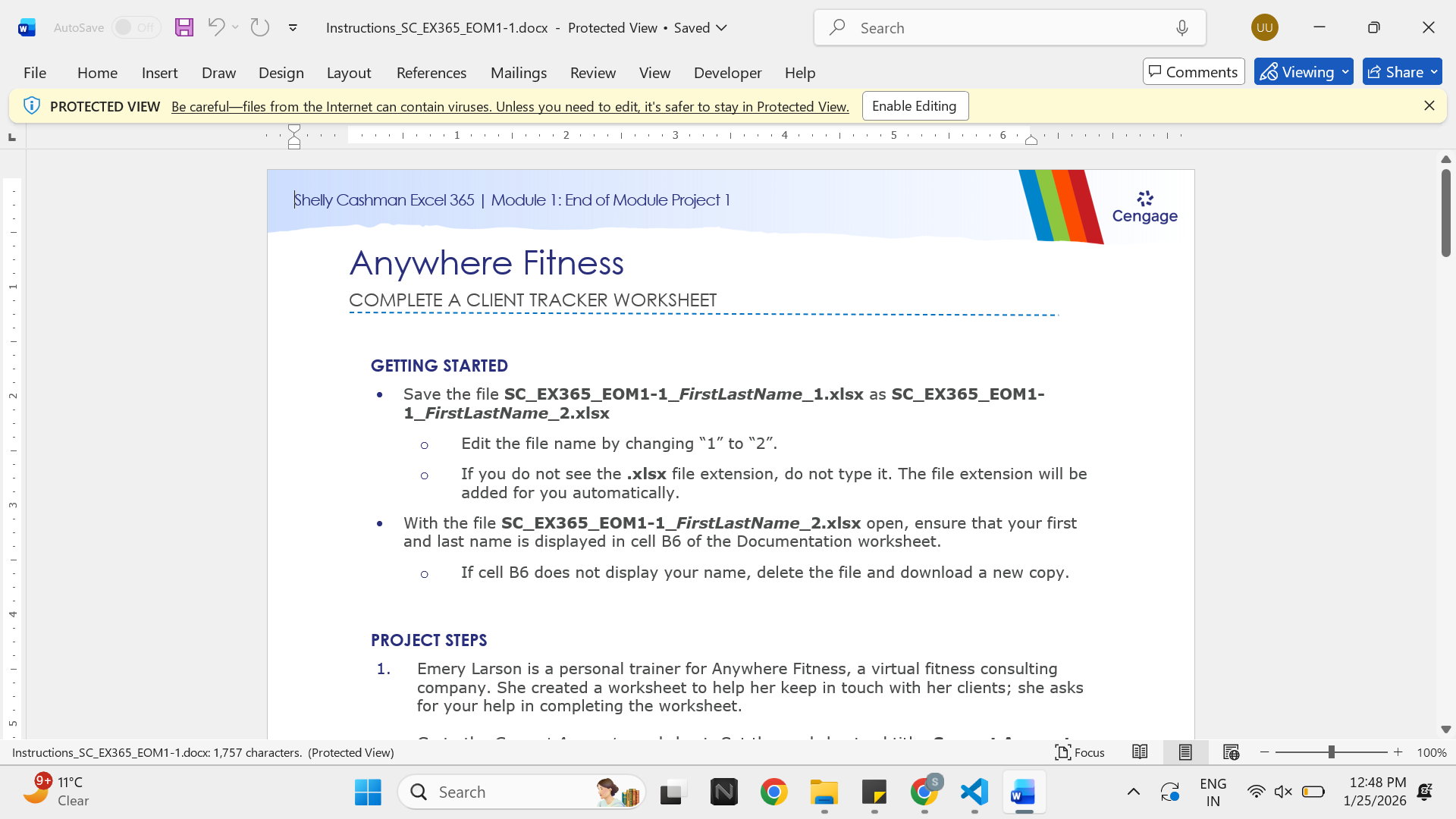The image size is (1456, 819).
Task: Dismiss the Protected View message bar
Action: (x=1429, y=106)
